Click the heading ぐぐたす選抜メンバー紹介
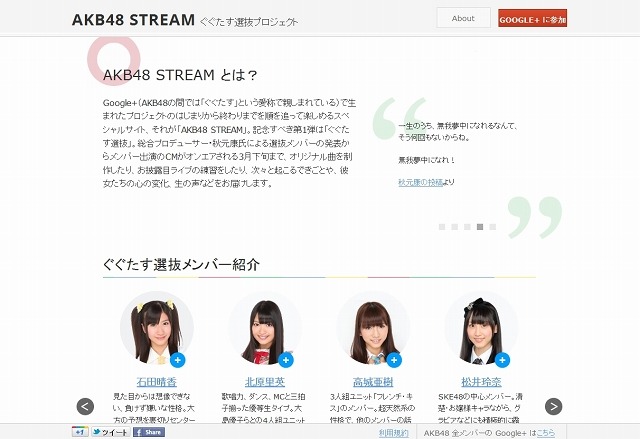 (181, 264)
